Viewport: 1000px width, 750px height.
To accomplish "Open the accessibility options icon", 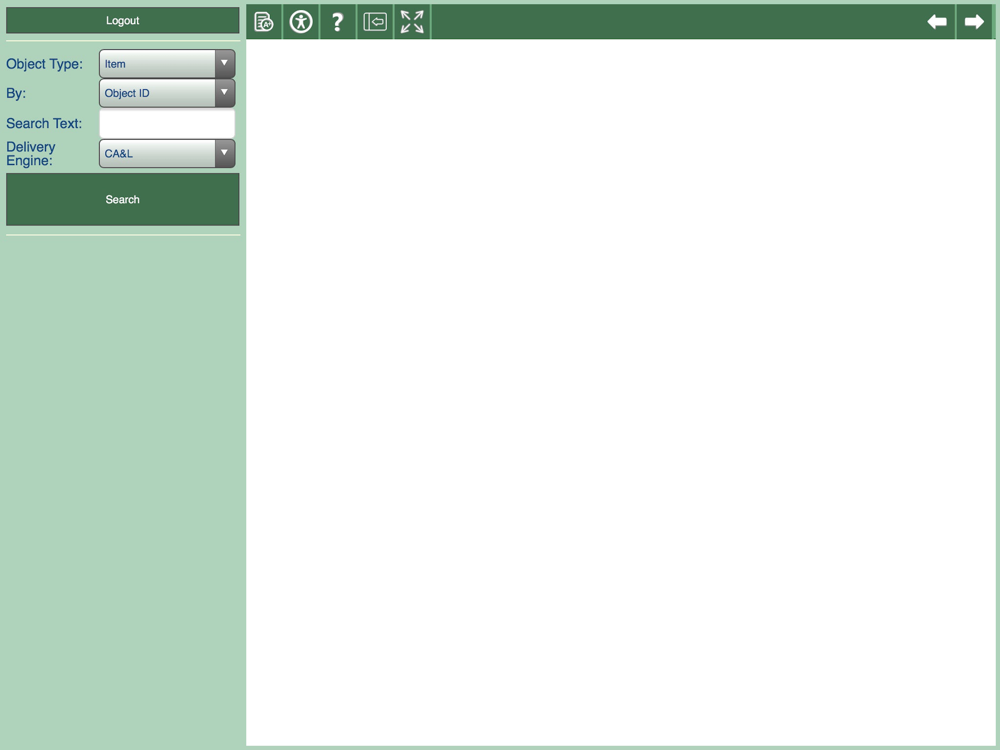I will point(301,22).
